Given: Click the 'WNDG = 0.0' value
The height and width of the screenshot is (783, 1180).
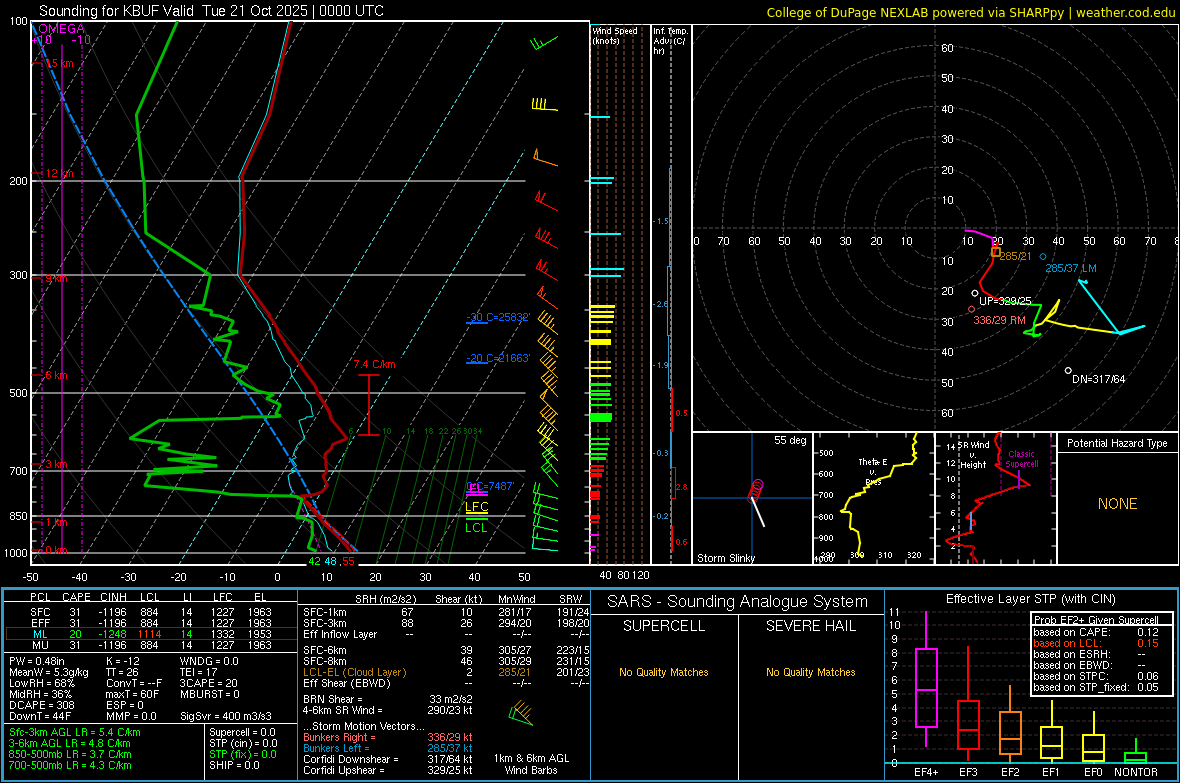Looking at the screenshot, I should coord(208,661).
